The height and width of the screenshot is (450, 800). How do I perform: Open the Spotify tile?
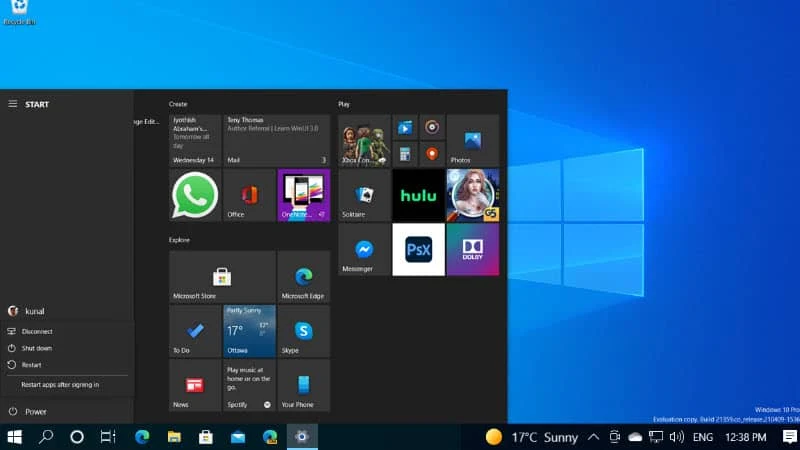pos(249,385)
